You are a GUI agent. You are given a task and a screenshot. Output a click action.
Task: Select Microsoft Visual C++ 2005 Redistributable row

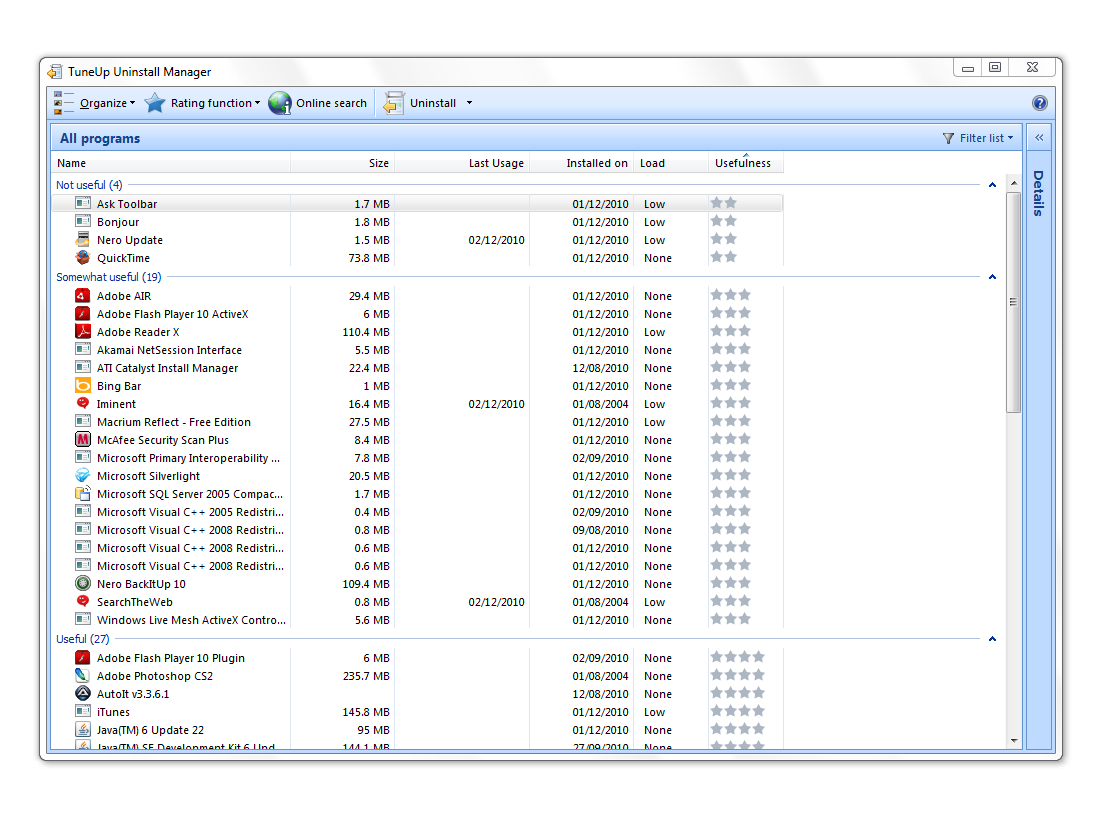tap(417, 512)
